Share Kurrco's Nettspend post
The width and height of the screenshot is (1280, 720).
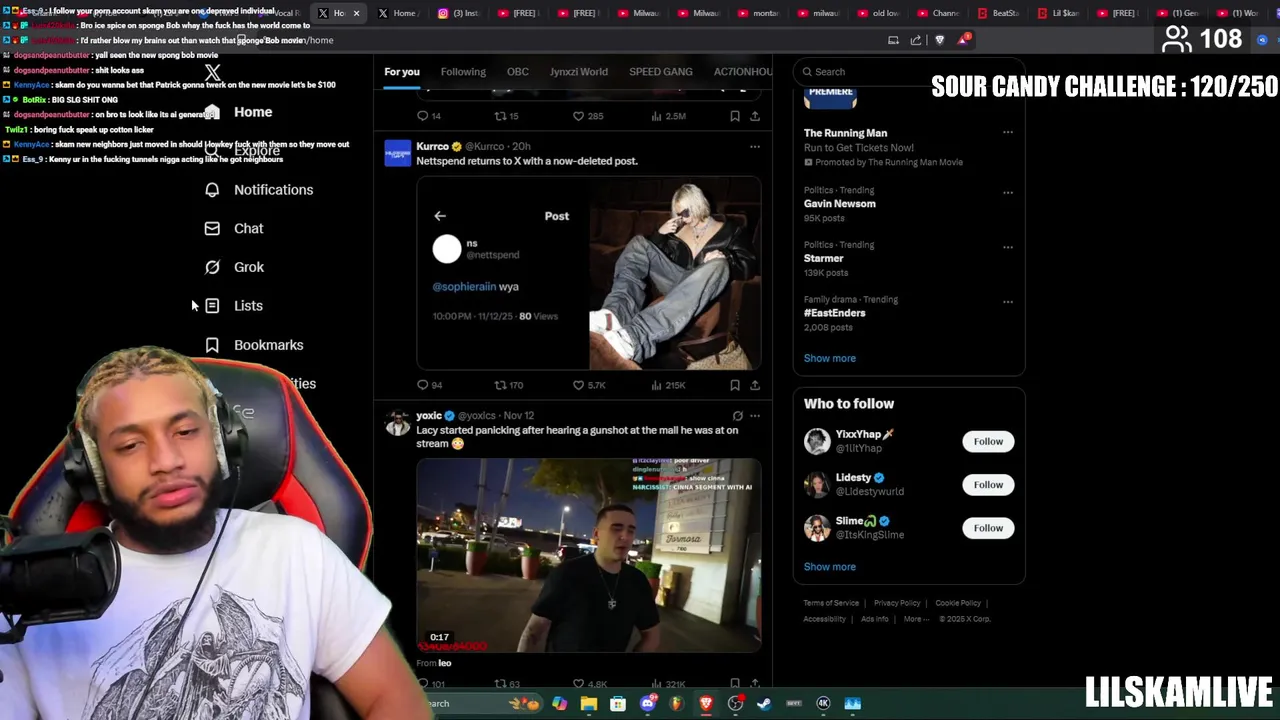click(x=755, y=385)
